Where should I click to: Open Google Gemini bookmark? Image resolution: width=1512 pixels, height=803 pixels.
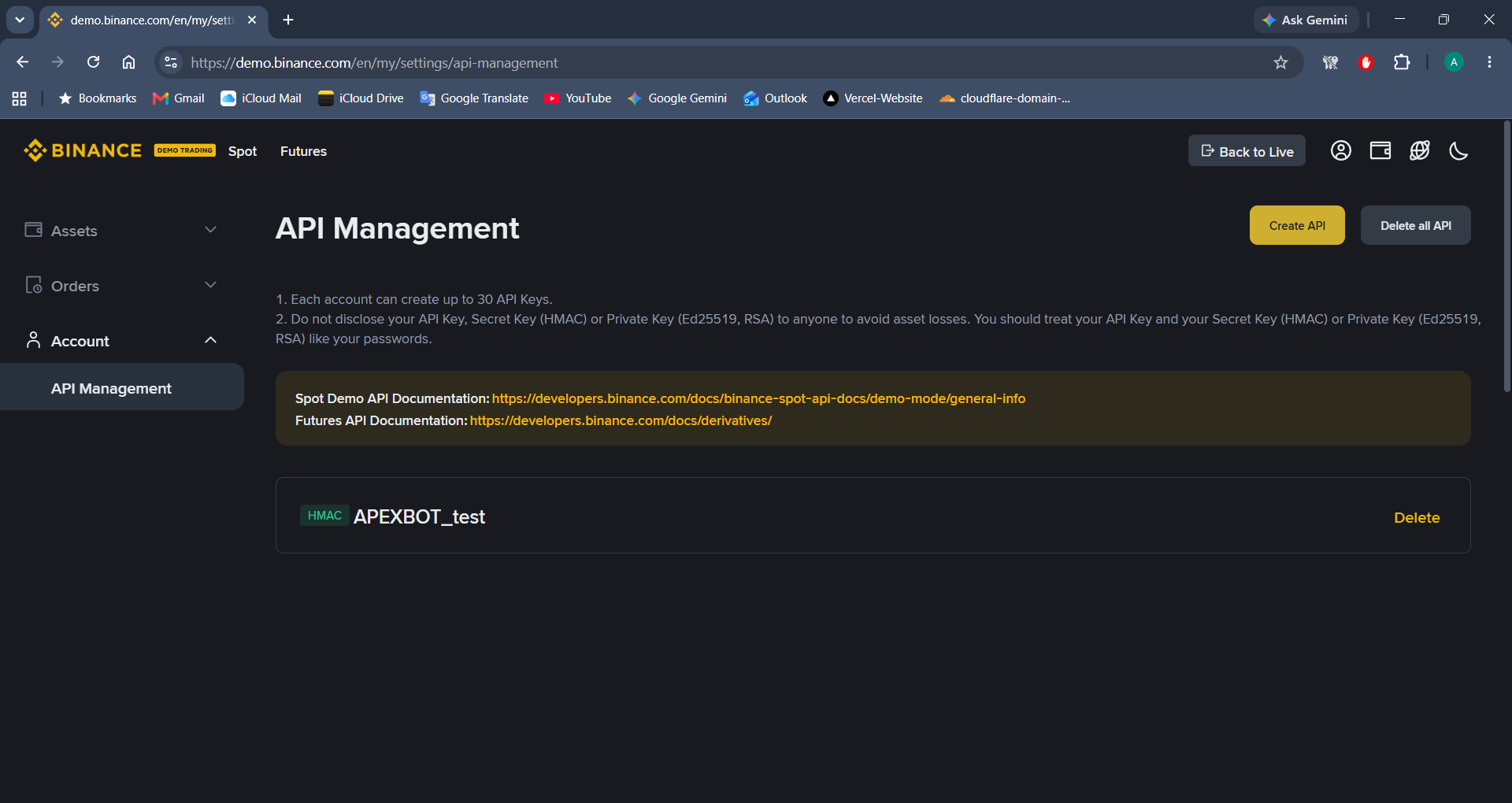tap(677, 98)
